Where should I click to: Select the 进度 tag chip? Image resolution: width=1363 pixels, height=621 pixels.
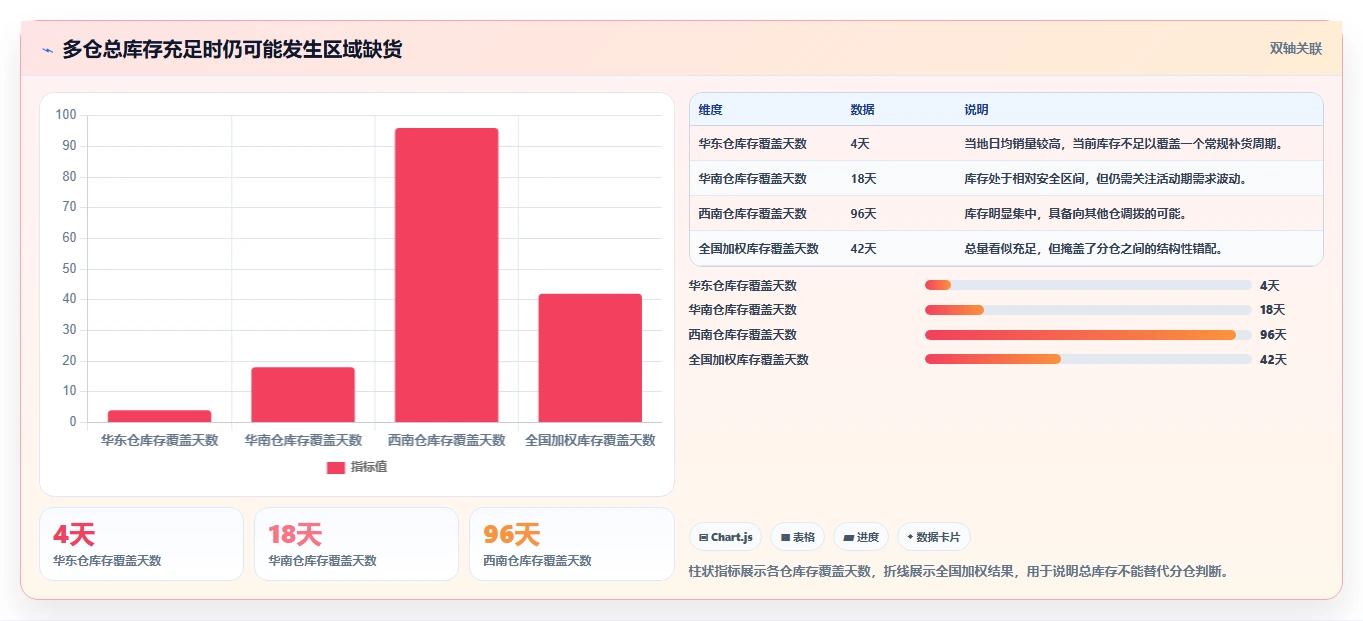pos(860,537)
